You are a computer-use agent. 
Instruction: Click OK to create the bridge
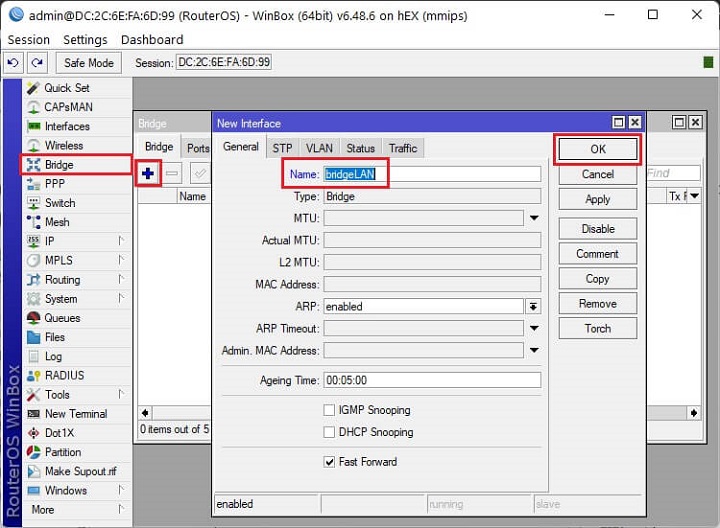[598, 149]
